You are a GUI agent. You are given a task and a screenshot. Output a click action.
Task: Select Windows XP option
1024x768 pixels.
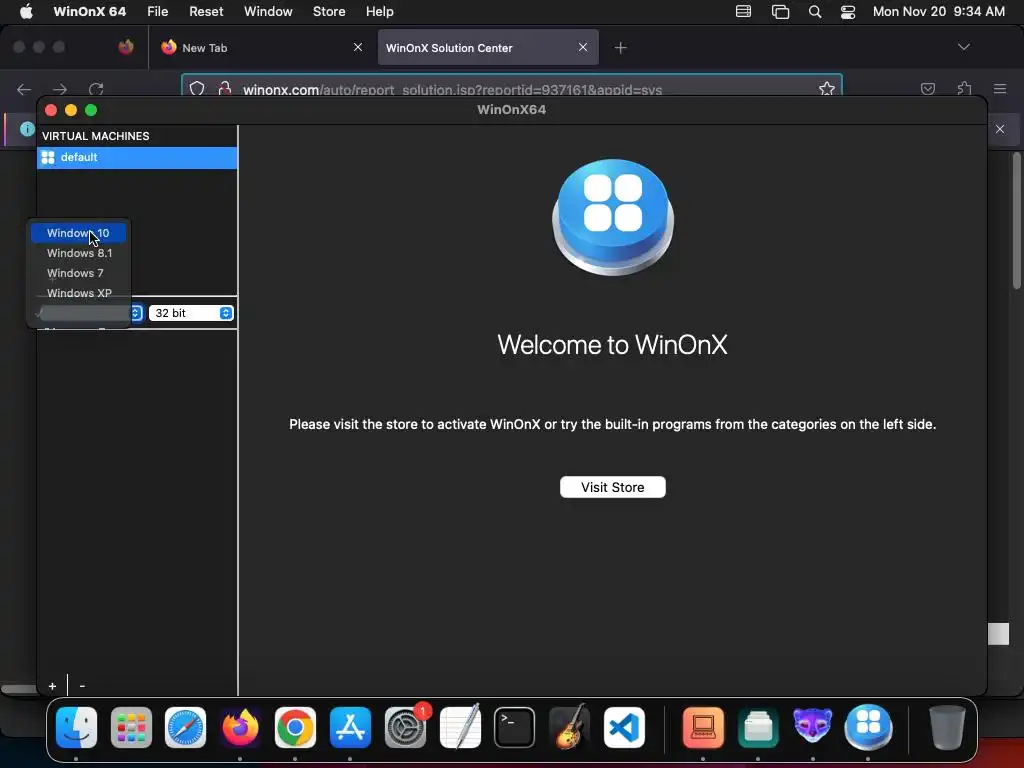(x=78, y=293)
